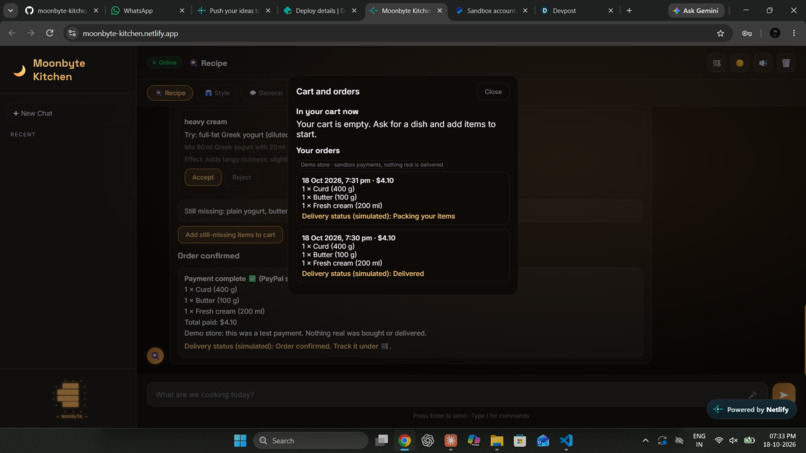Click 'Total paid: $4.10' in chat
The image size is (806, 453).
(x=211, y=322)
